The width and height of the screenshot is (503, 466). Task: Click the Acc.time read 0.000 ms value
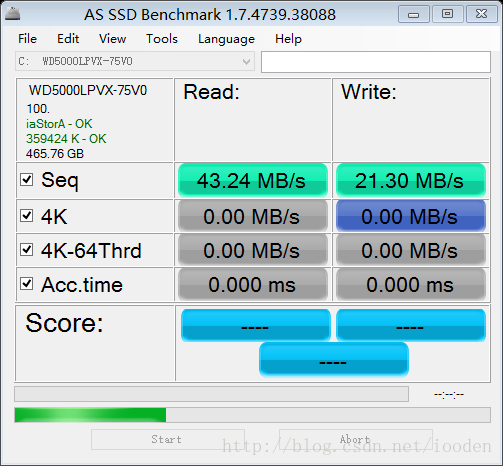(253, 284)
